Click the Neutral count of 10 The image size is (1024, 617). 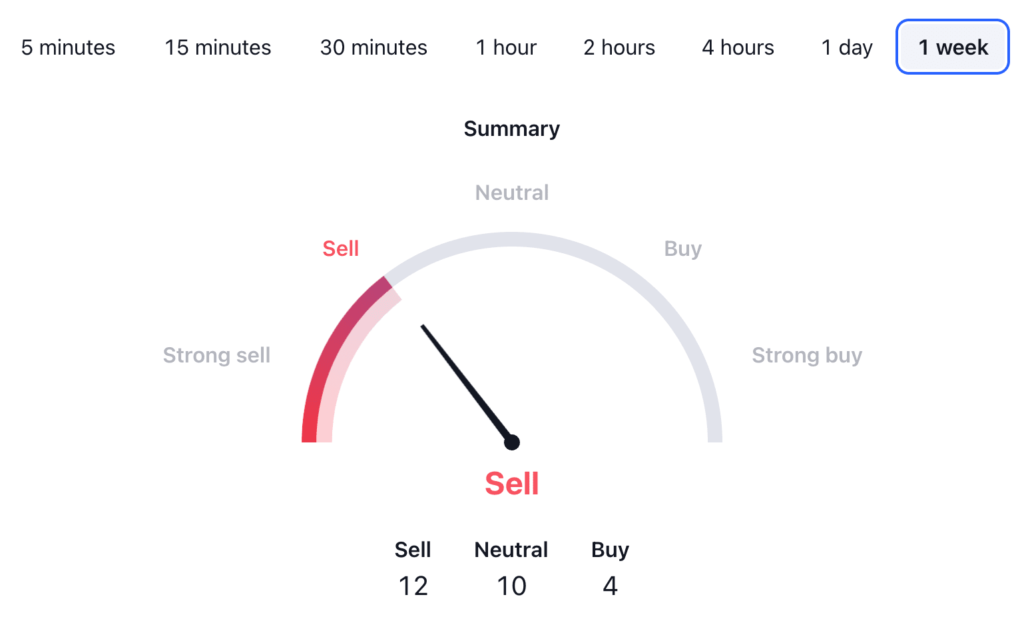(x=511, y=586)
